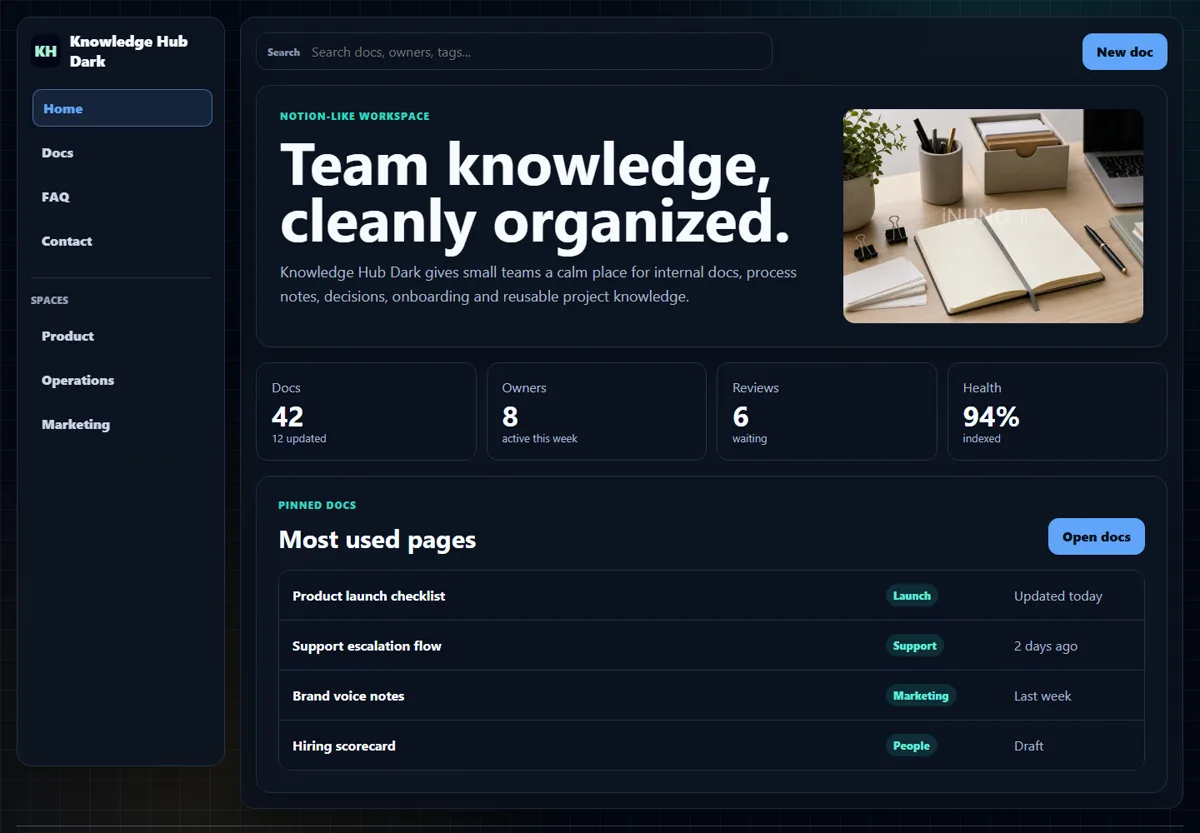Select the Product space

click(122, 336)
